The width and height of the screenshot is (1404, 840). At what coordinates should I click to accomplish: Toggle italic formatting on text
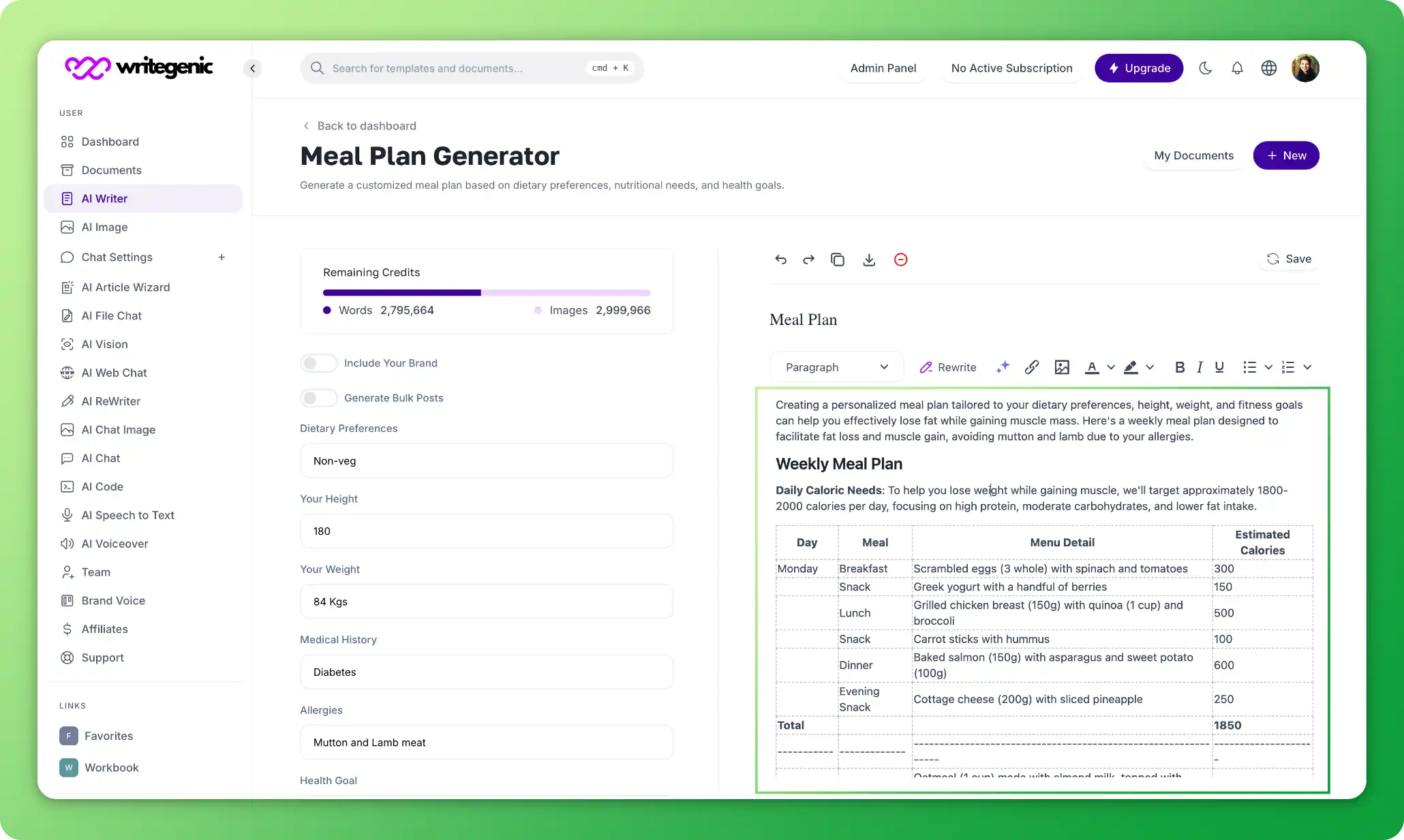pos(1199,367)
